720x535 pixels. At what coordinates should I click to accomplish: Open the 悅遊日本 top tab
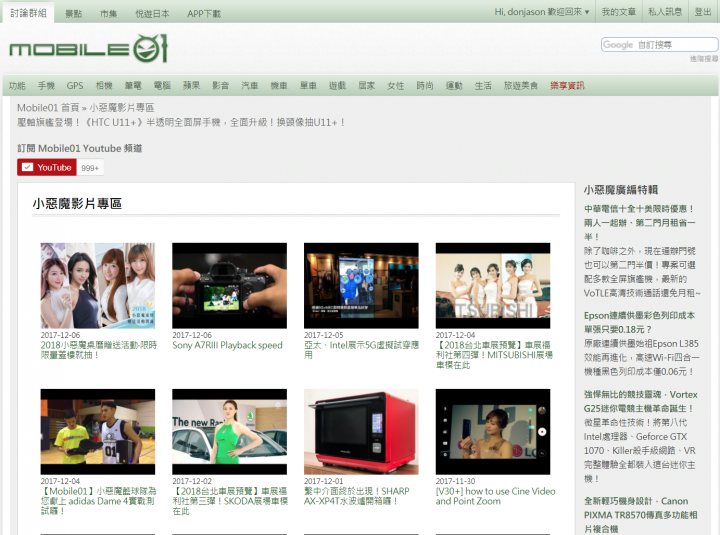(x=152, y=14)
